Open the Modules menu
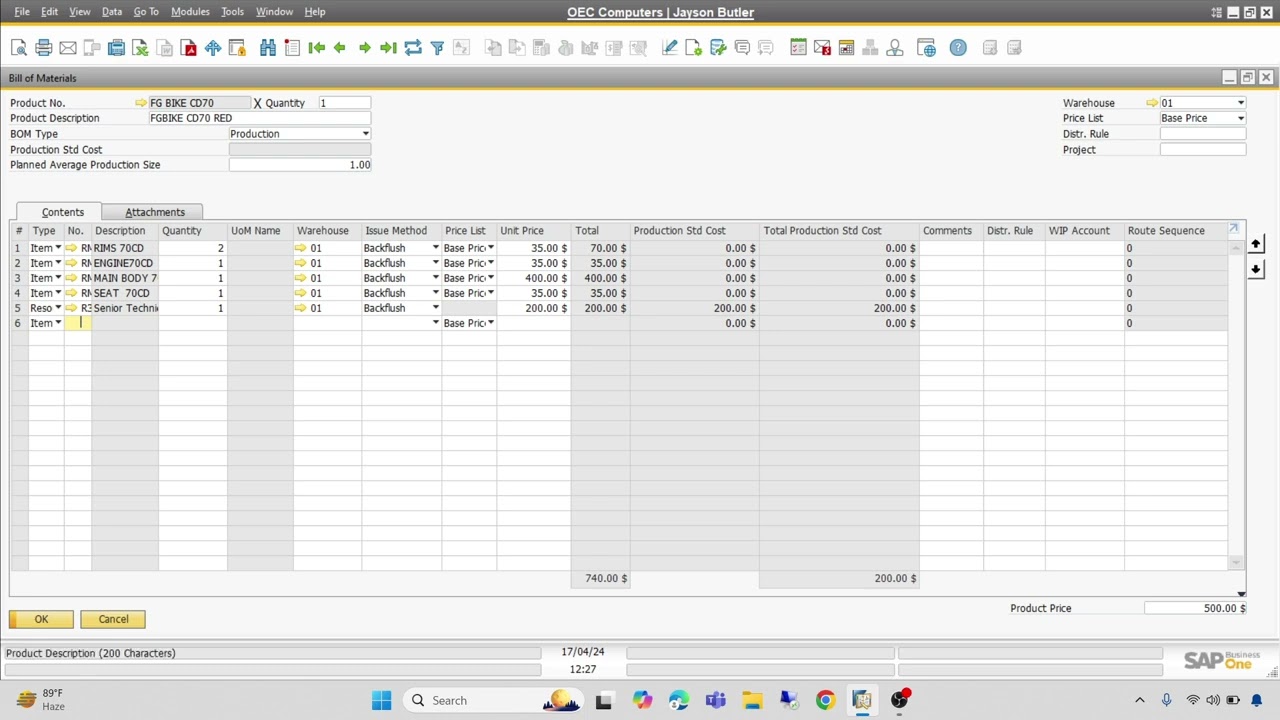This screenshot has height=720, width=1280. pyautogui.click(x=190, y=12)
